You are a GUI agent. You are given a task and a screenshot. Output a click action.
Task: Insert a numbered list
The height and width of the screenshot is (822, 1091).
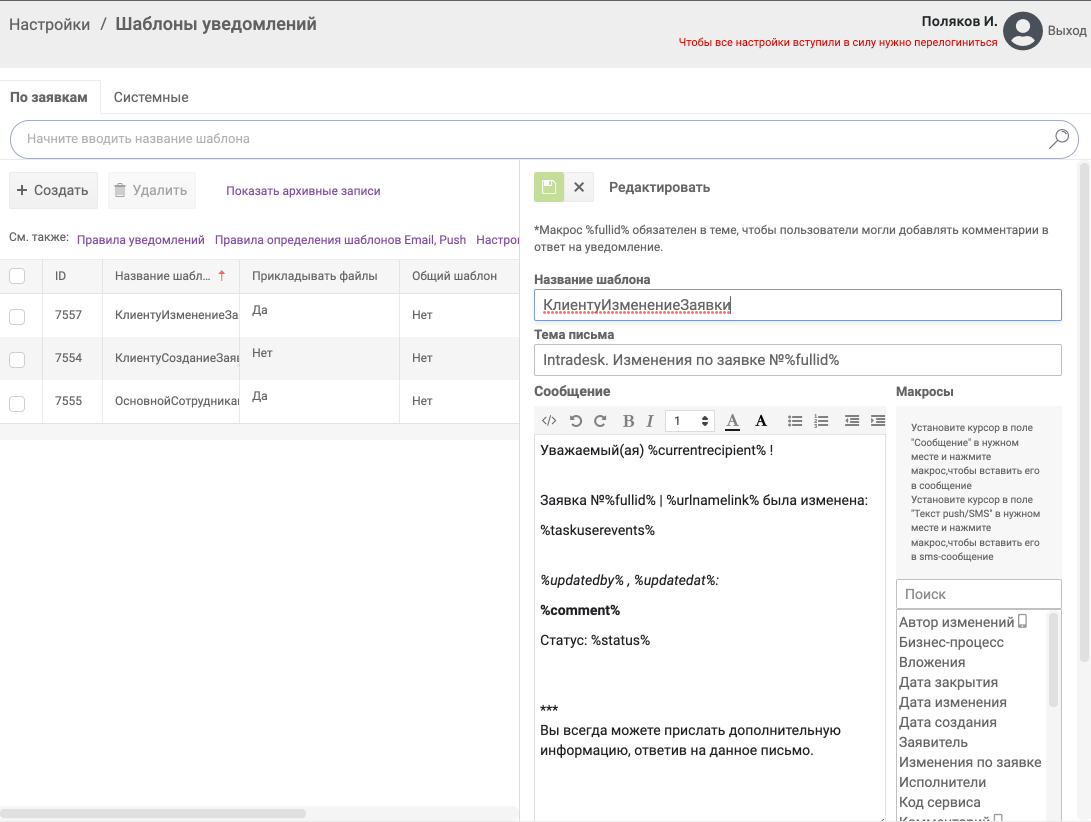pyautogui.click(x=822, y=420)
